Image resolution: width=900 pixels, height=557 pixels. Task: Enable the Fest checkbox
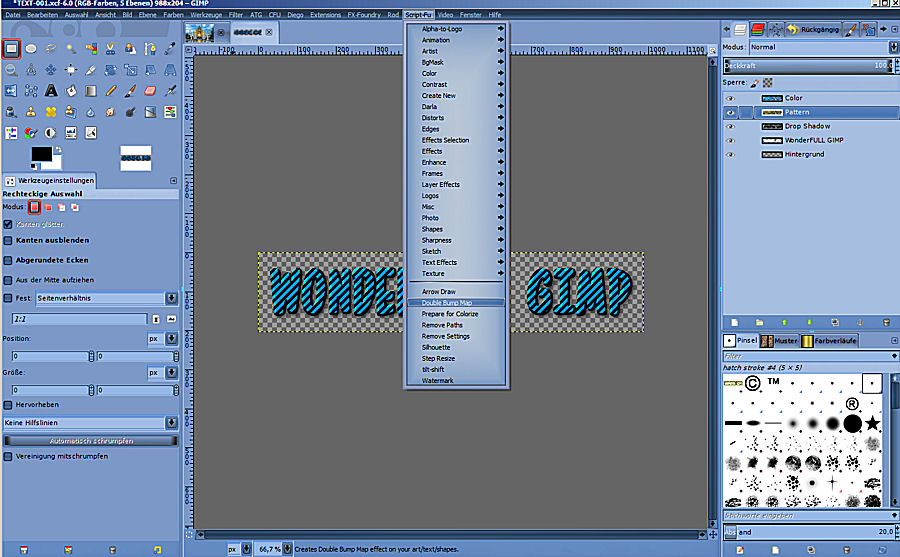coord(8,298)
